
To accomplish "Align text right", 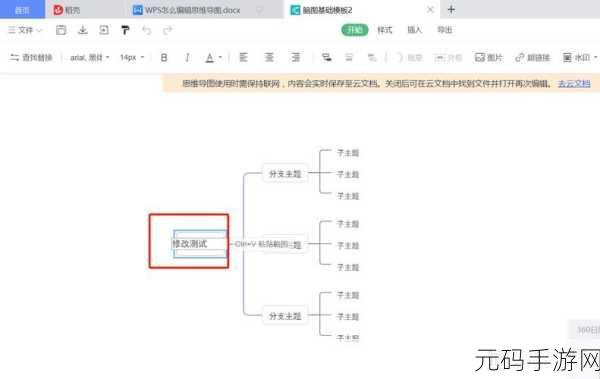I will tap(295, 57).
